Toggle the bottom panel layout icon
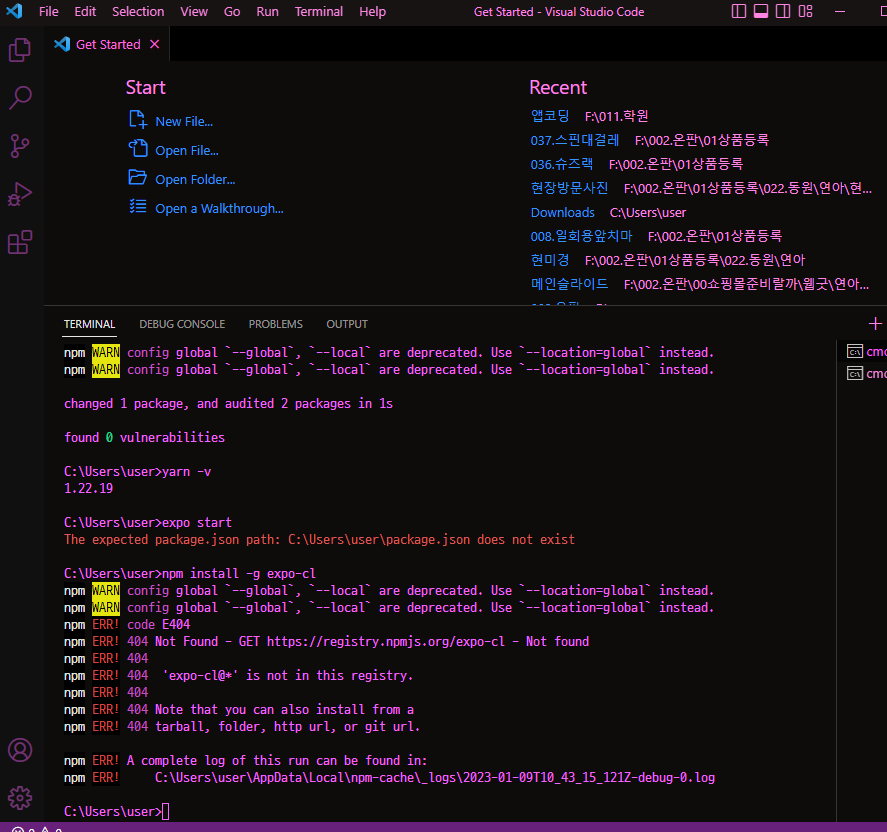 click(761, 11)
